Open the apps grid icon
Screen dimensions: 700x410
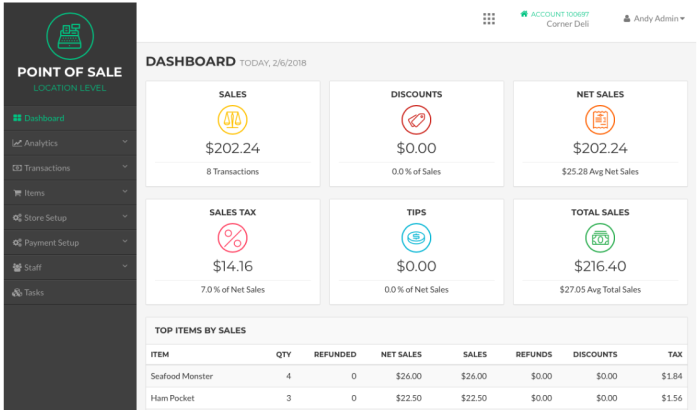489,19
